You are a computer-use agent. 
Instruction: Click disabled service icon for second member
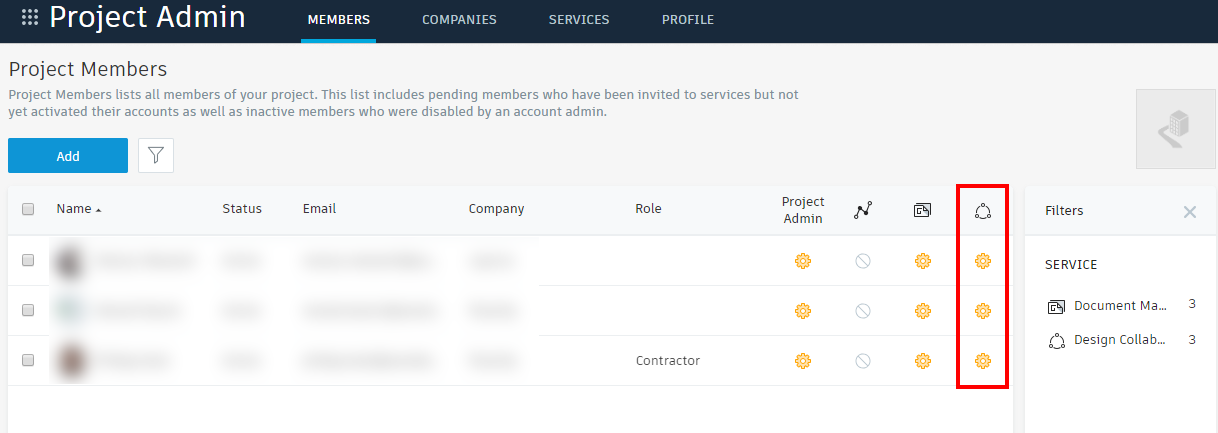(862, 311)
